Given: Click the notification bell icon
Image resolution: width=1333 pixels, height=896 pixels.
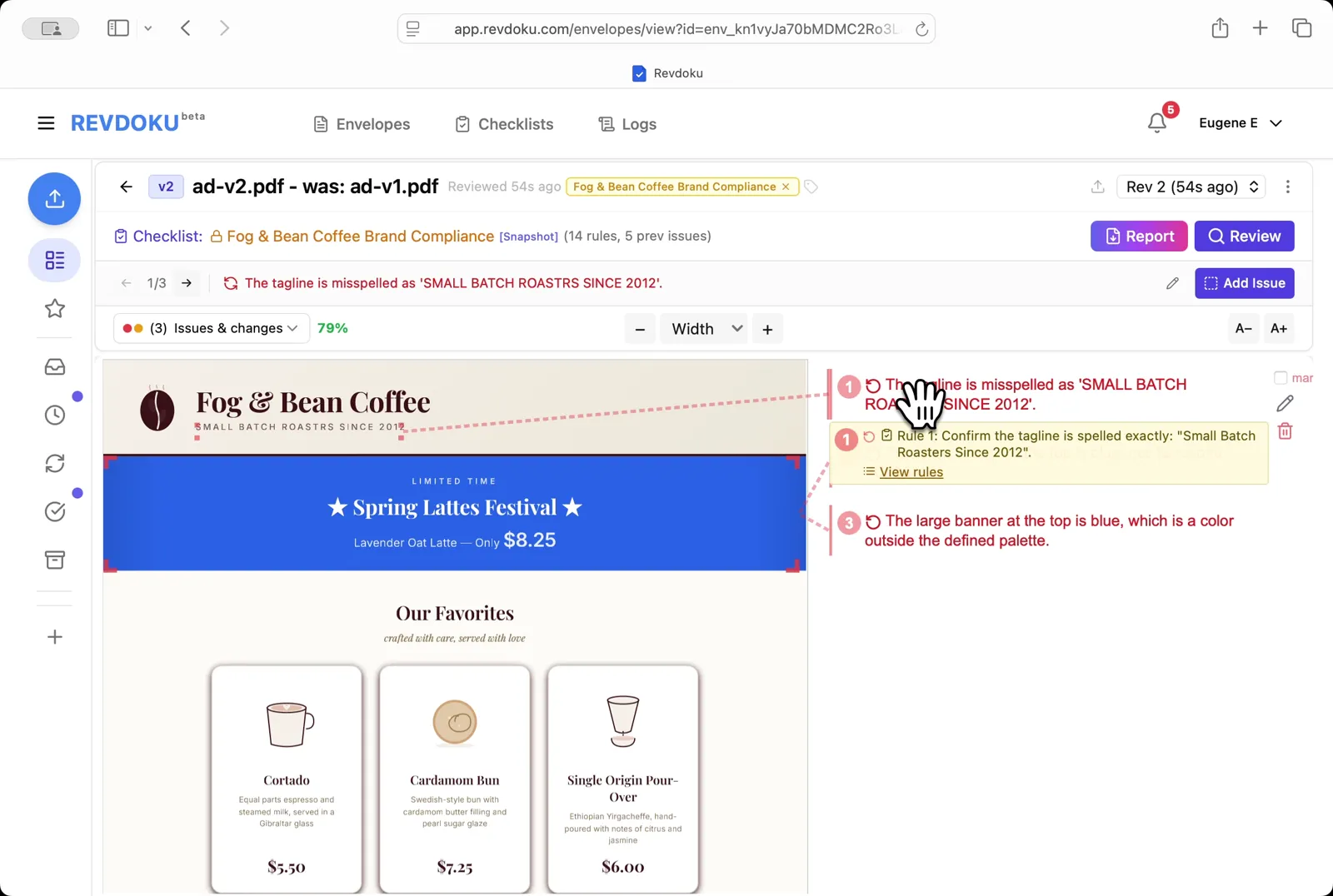Looking at the screenshot, I should pyautogui.click(x=1156, y=123).
